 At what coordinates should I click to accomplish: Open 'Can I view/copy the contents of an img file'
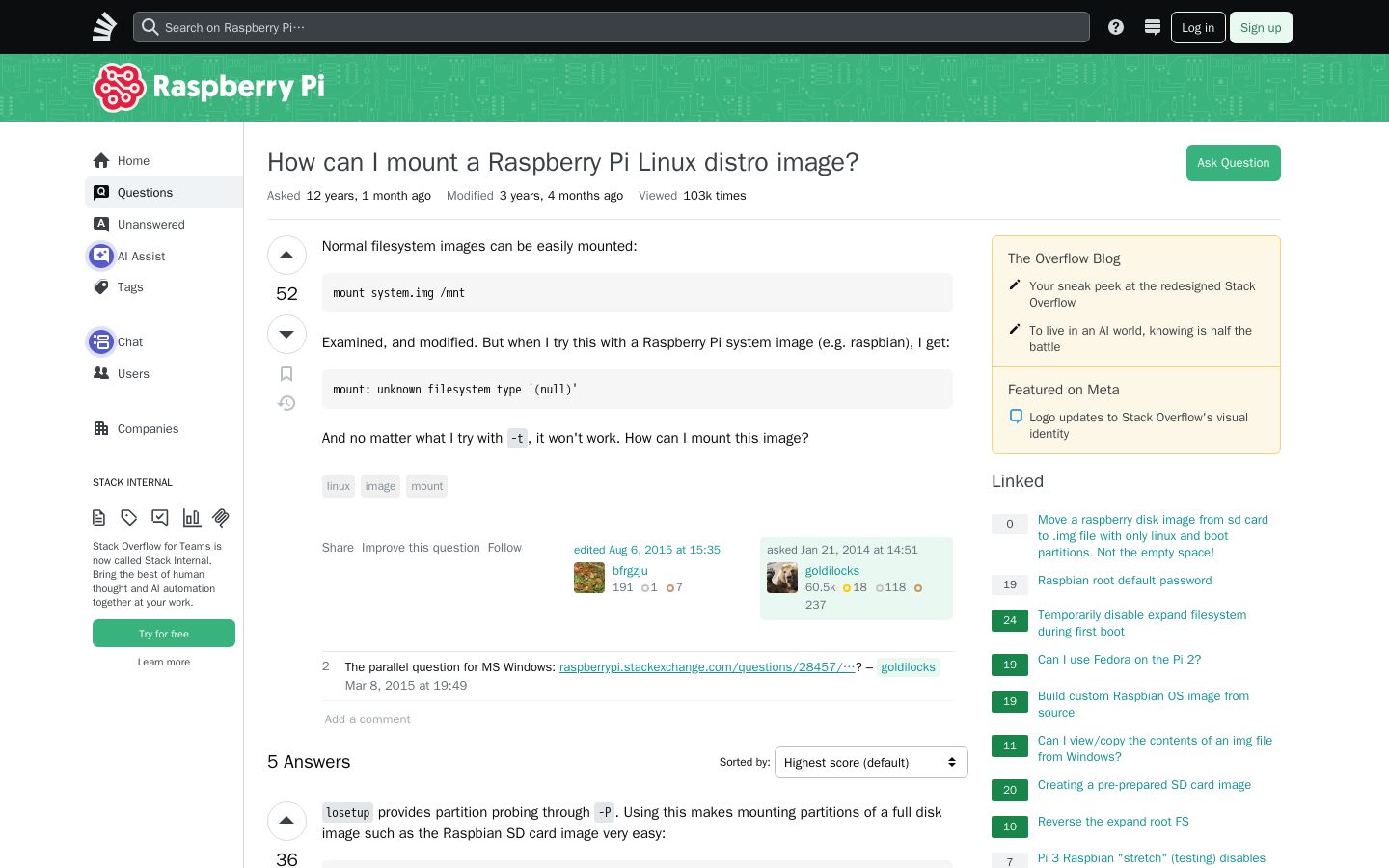pyautogui.click(x=1155, y=748)
